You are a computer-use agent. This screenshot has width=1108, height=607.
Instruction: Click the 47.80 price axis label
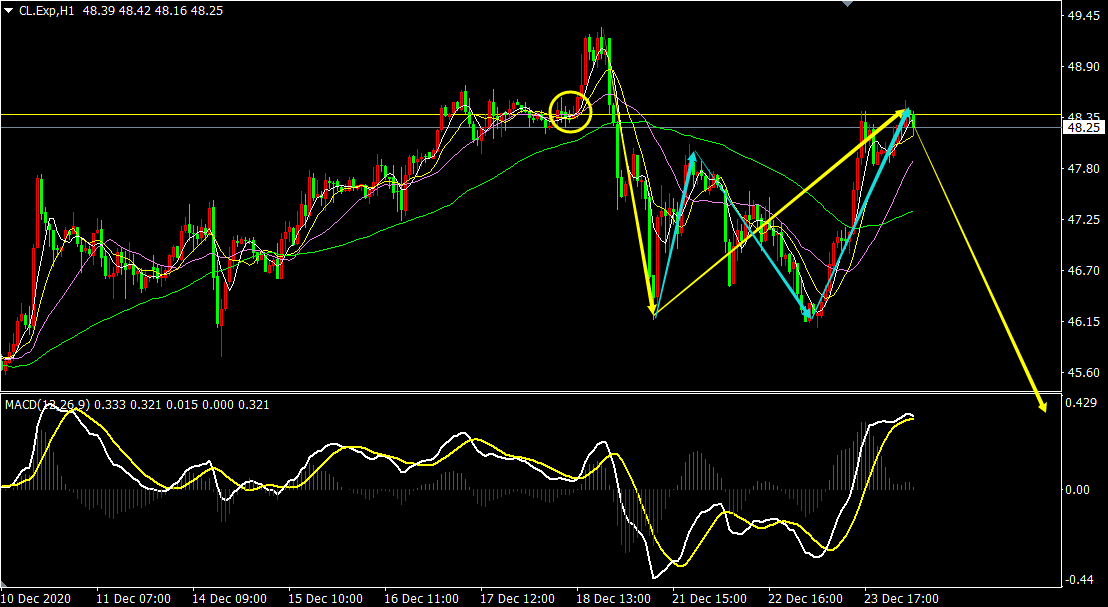1082,169
